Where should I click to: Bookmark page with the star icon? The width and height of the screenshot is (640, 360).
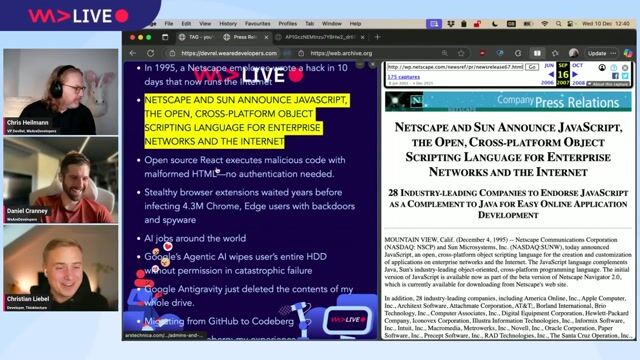click(461, 53)
